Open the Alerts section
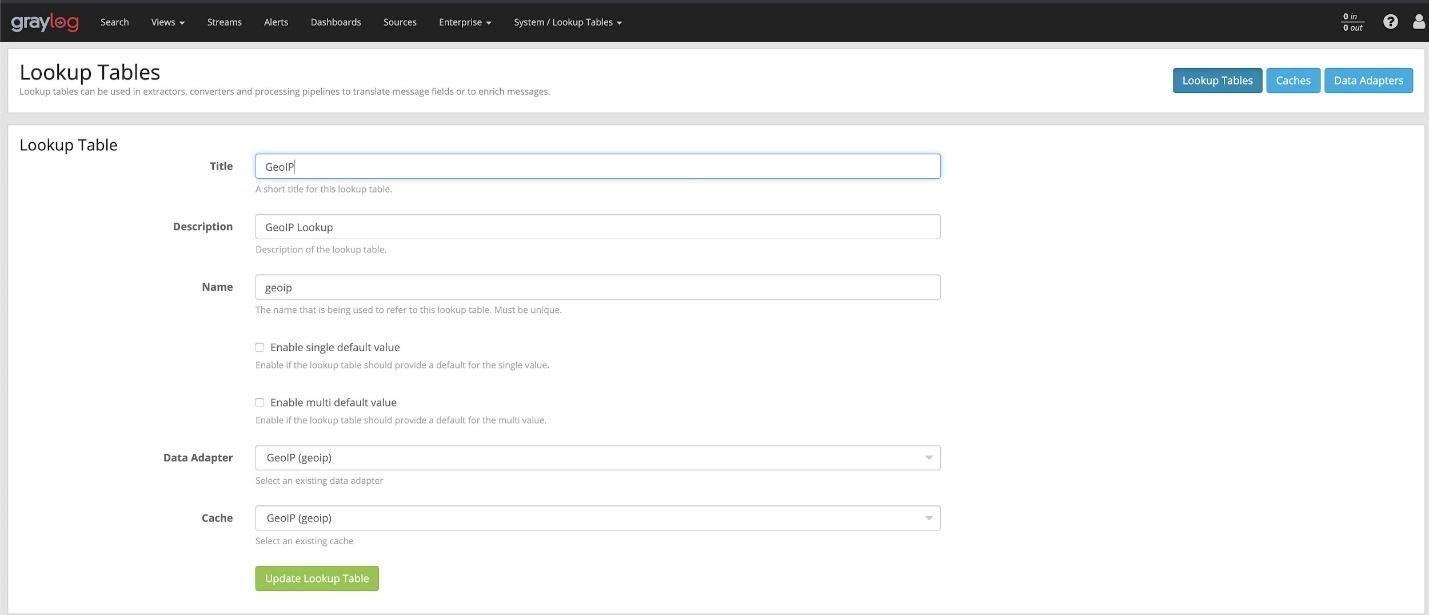The width and height of the screenshot is (1429, 615). [276, 21]
